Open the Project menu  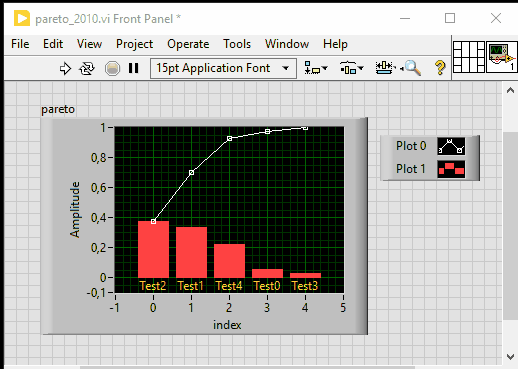pos(134,44)
